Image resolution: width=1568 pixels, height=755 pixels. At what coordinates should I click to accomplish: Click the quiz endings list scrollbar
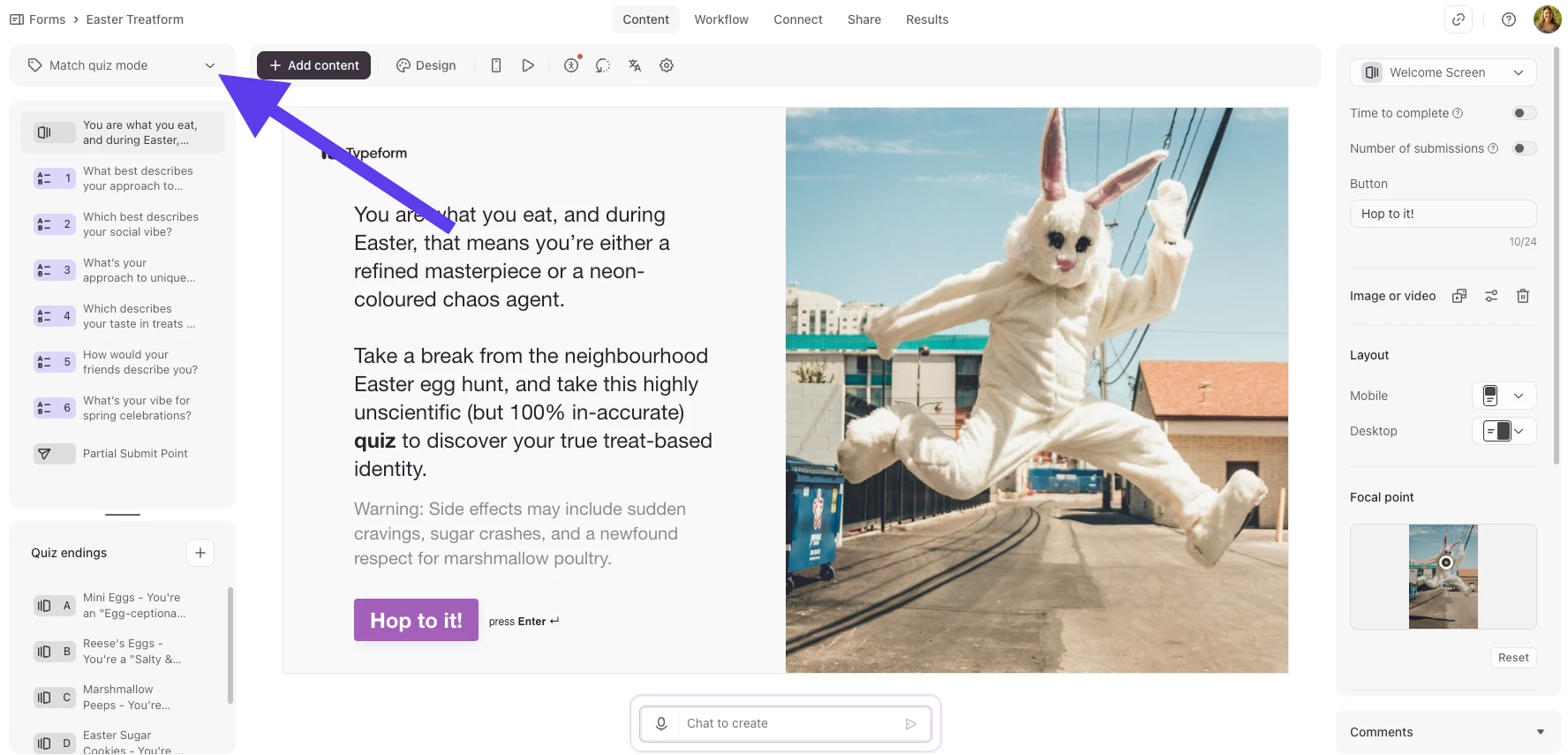pyautogui.click(x=230, y=645)
